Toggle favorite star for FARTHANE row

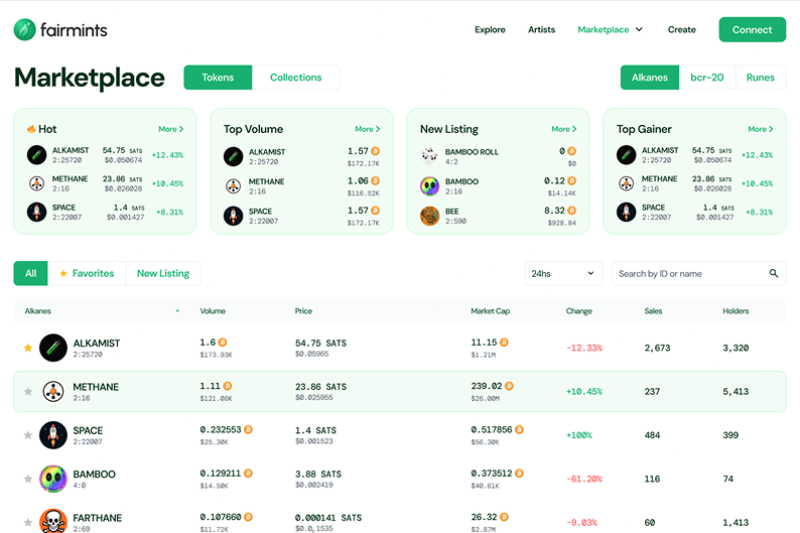(x=28, y=522)
